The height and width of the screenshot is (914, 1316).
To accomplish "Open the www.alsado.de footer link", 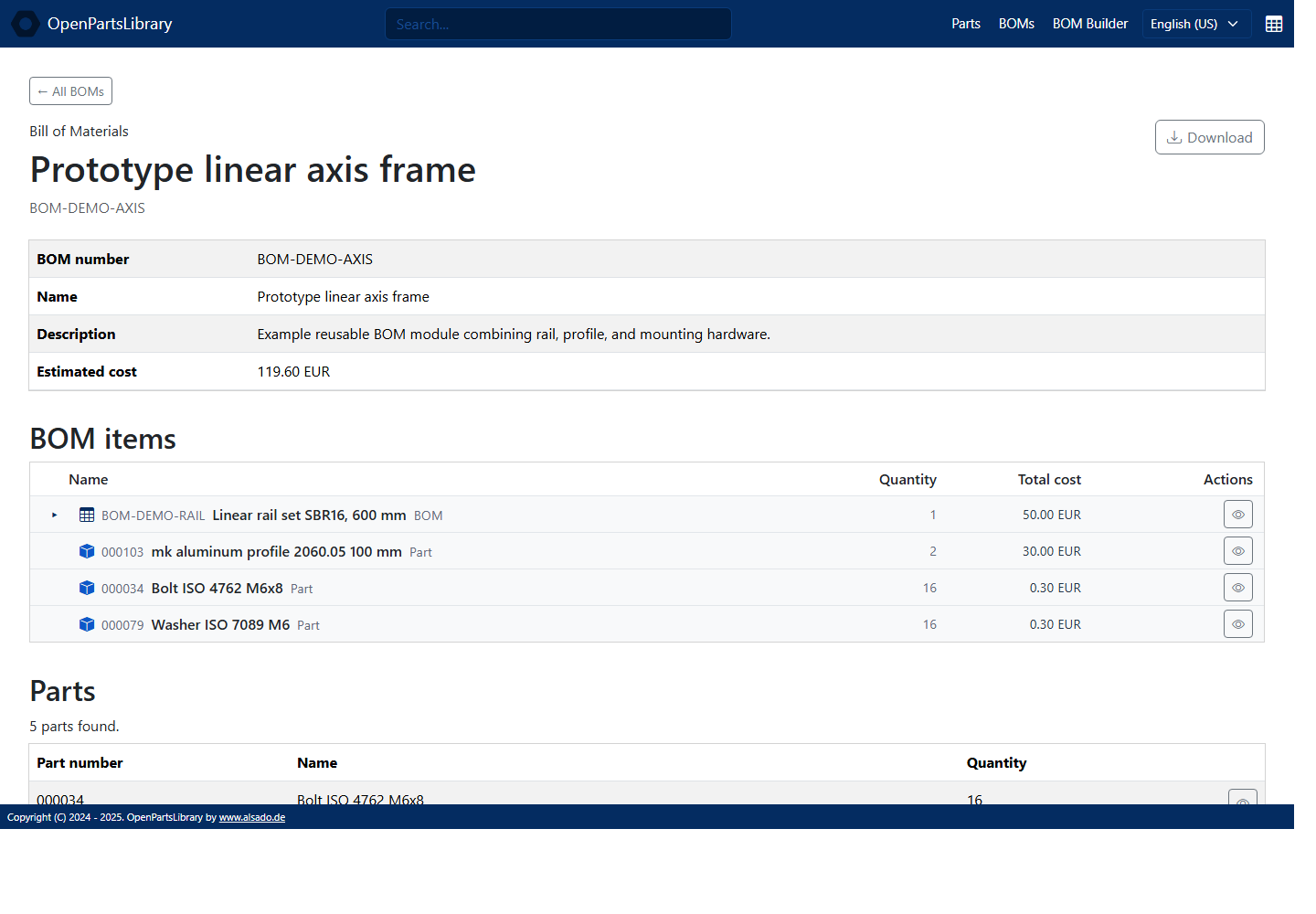I will pos(252,817).
